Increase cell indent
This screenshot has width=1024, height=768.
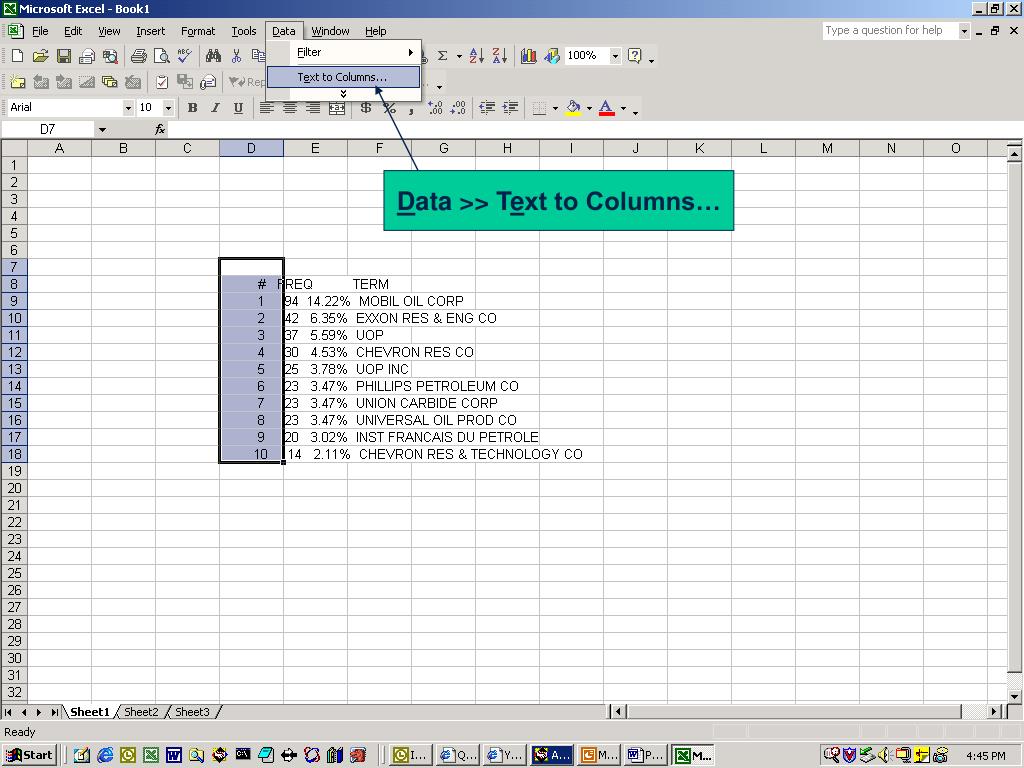[510, 108]
